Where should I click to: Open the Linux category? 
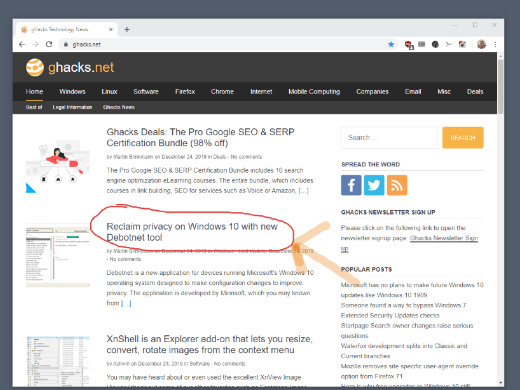click(109, 91)
